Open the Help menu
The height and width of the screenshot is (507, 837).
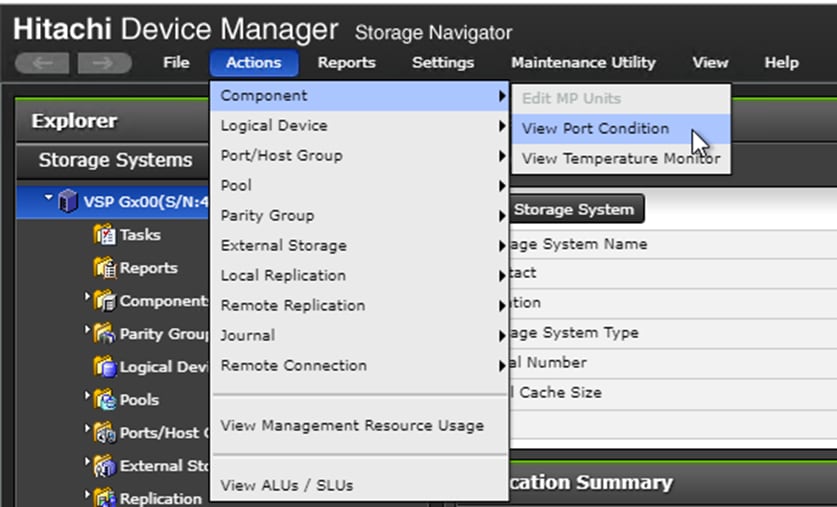(781, 63)
